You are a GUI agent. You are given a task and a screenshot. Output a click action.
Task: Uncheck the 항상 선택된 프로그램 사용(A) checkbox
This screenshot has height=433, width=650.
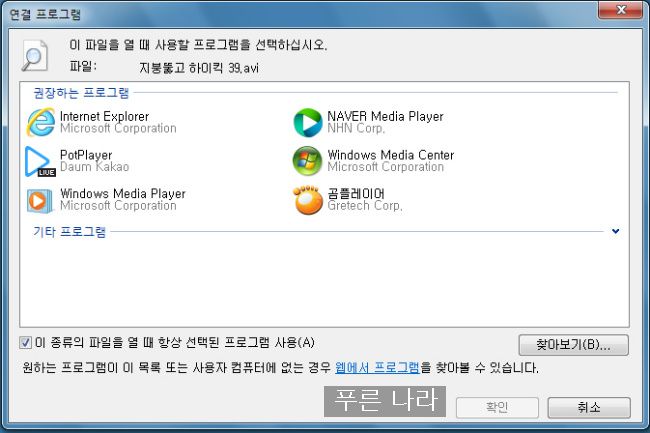pyautogui.click(x=25, y=343)
